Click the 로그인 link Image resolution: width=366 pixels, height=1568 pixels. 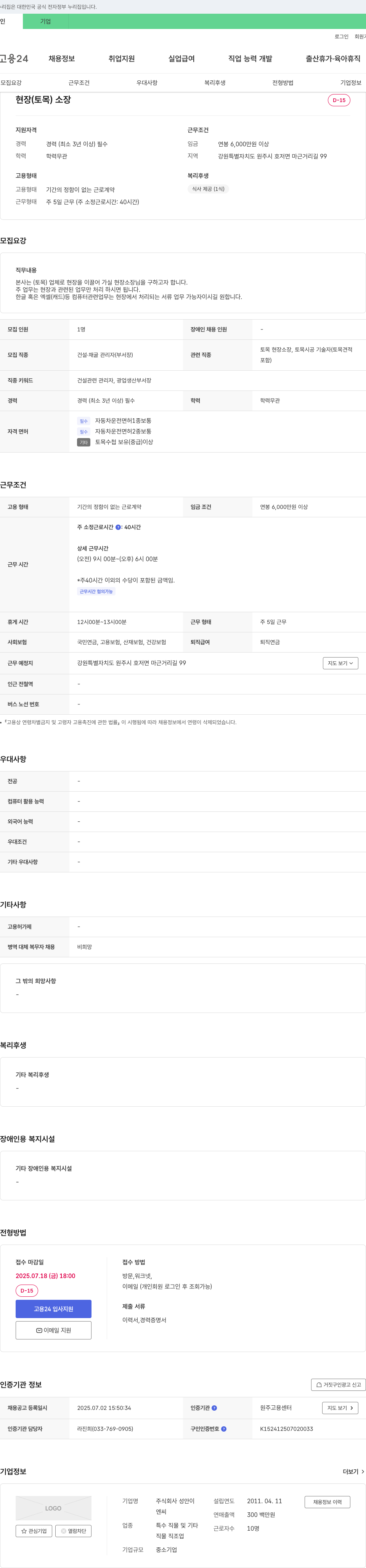pos(341,37)
